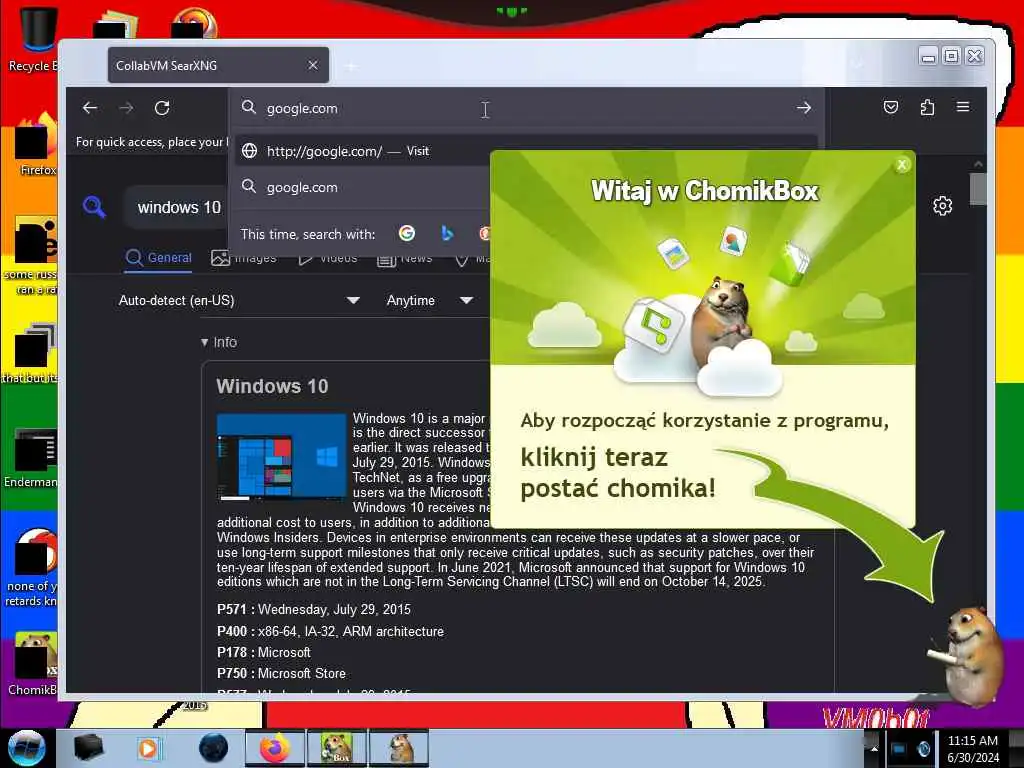Click the P400 x86-64, IA-32, ARM architecture line
The width and height of the screenshot is (1024, 768).
point(330,632)
